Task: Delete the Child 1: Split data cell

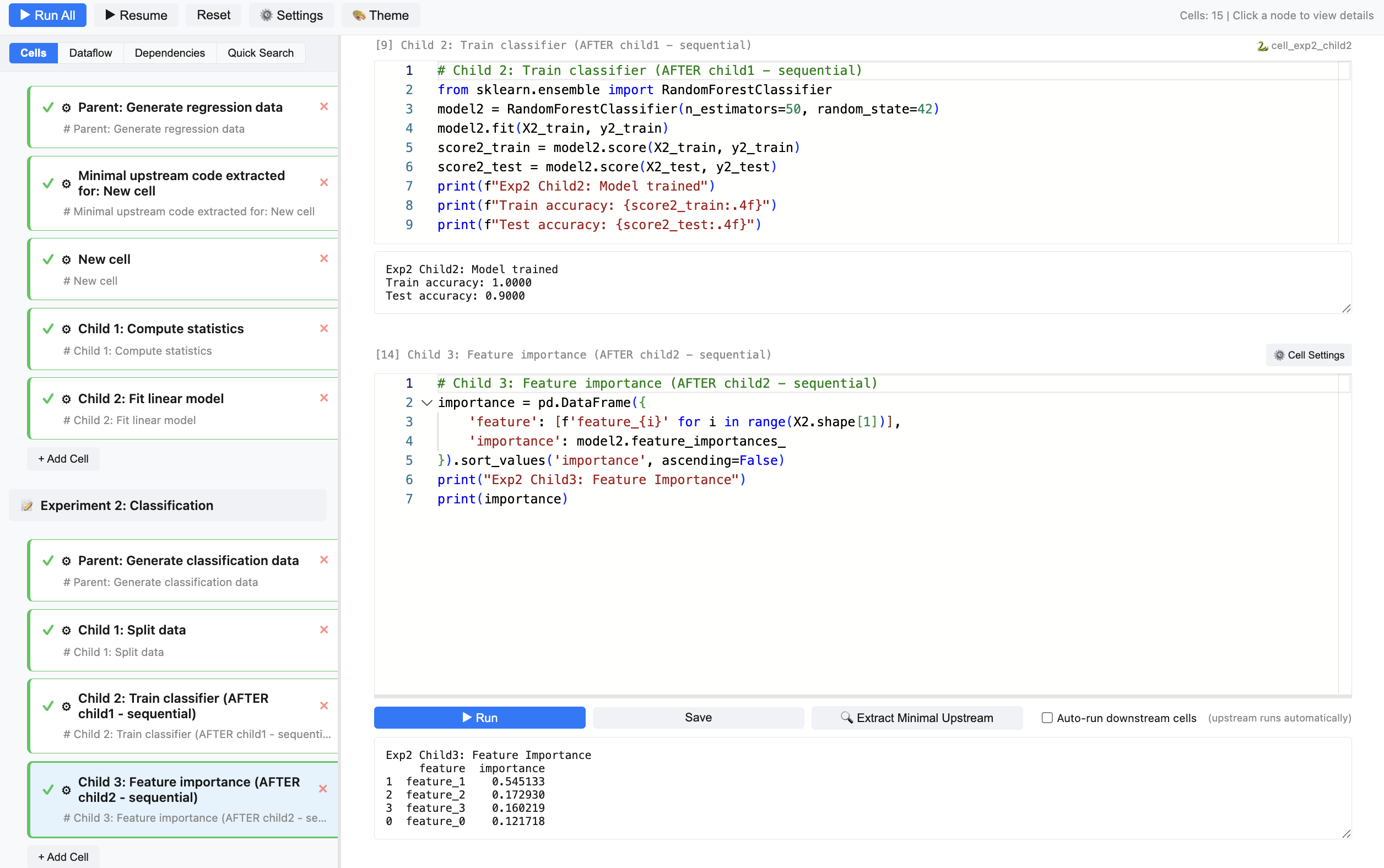Action: tap(324, 630)
